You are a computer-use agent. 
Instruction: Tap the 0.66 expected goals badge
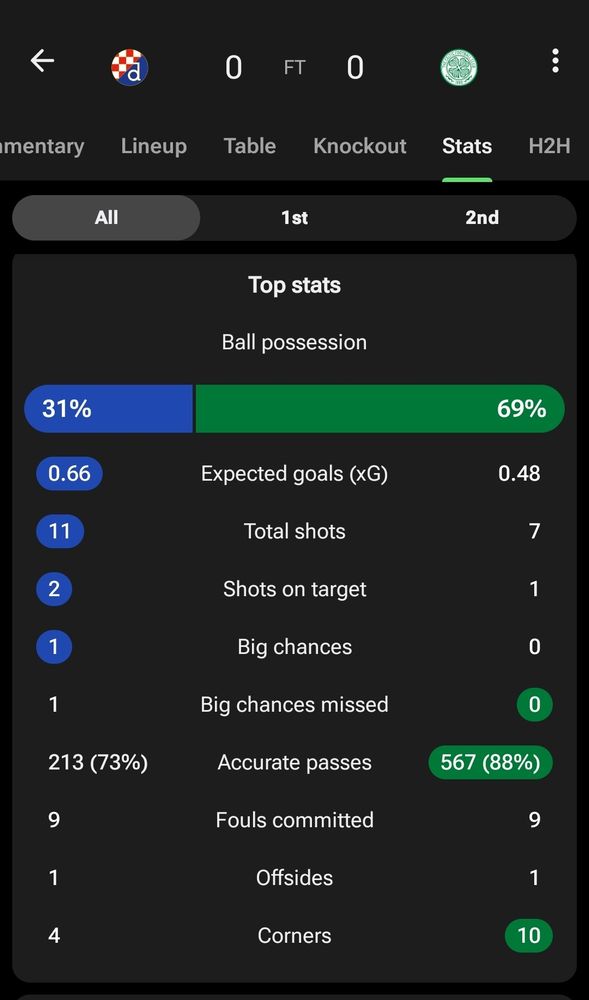click(x=69, y=474)
